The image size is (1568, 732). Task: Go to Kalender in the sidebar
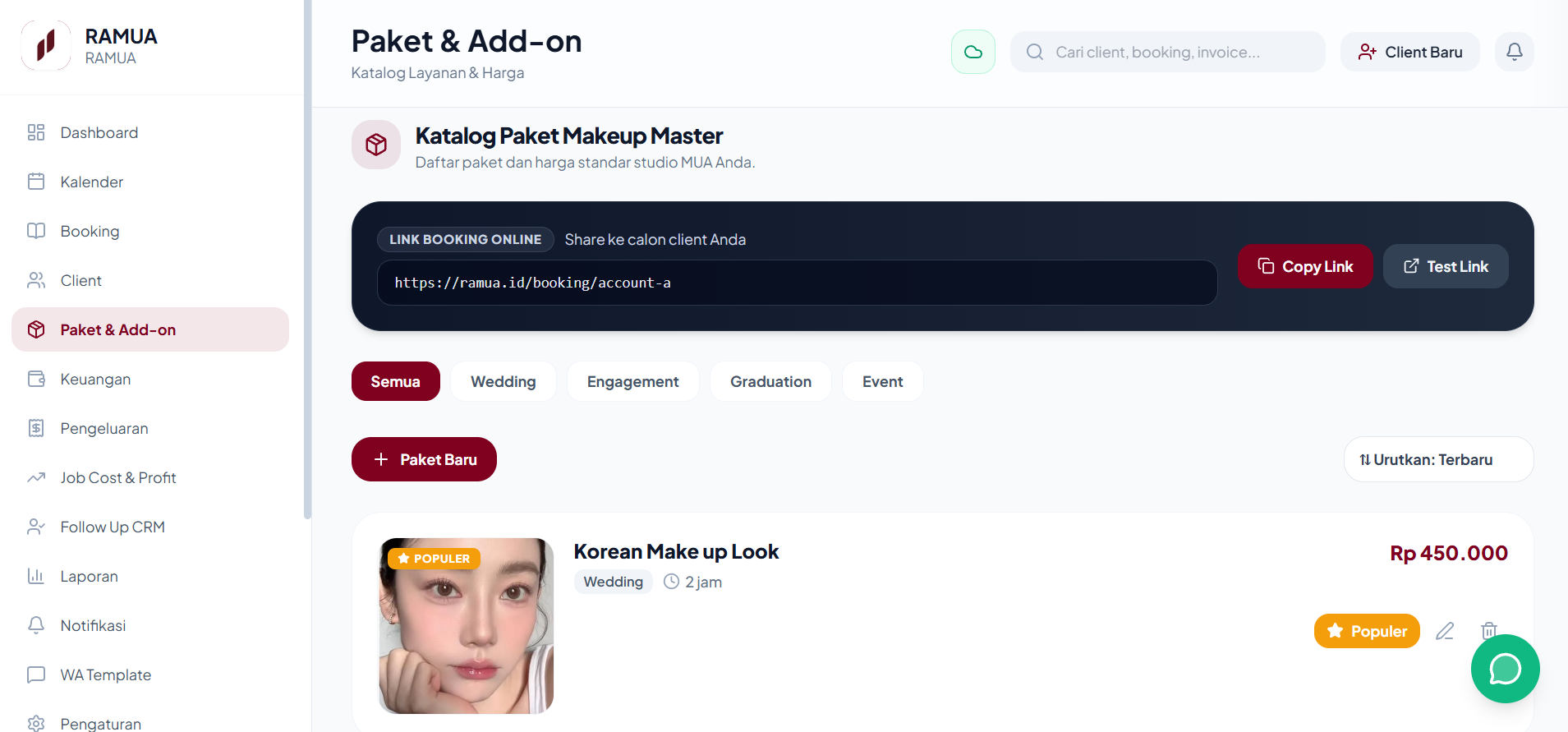150,182
